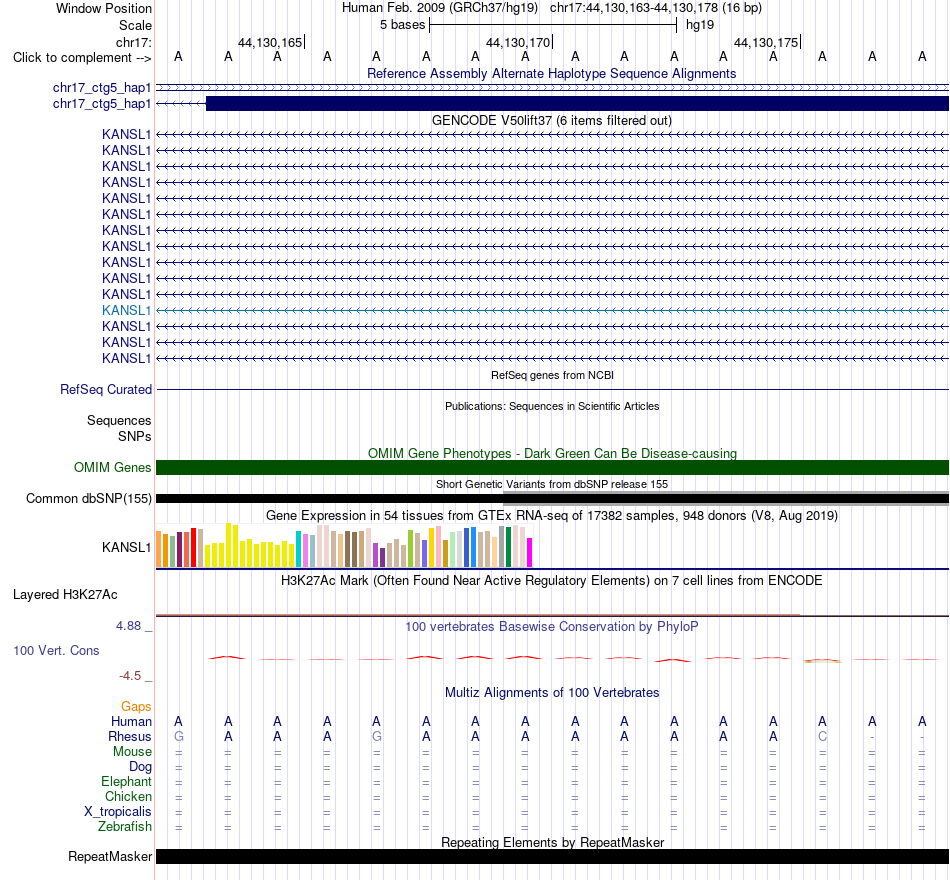Image resolution: width=950 pixels, height=880 pixels.
Task: Click the RepeatMasker label
Action: coord(110,856)
